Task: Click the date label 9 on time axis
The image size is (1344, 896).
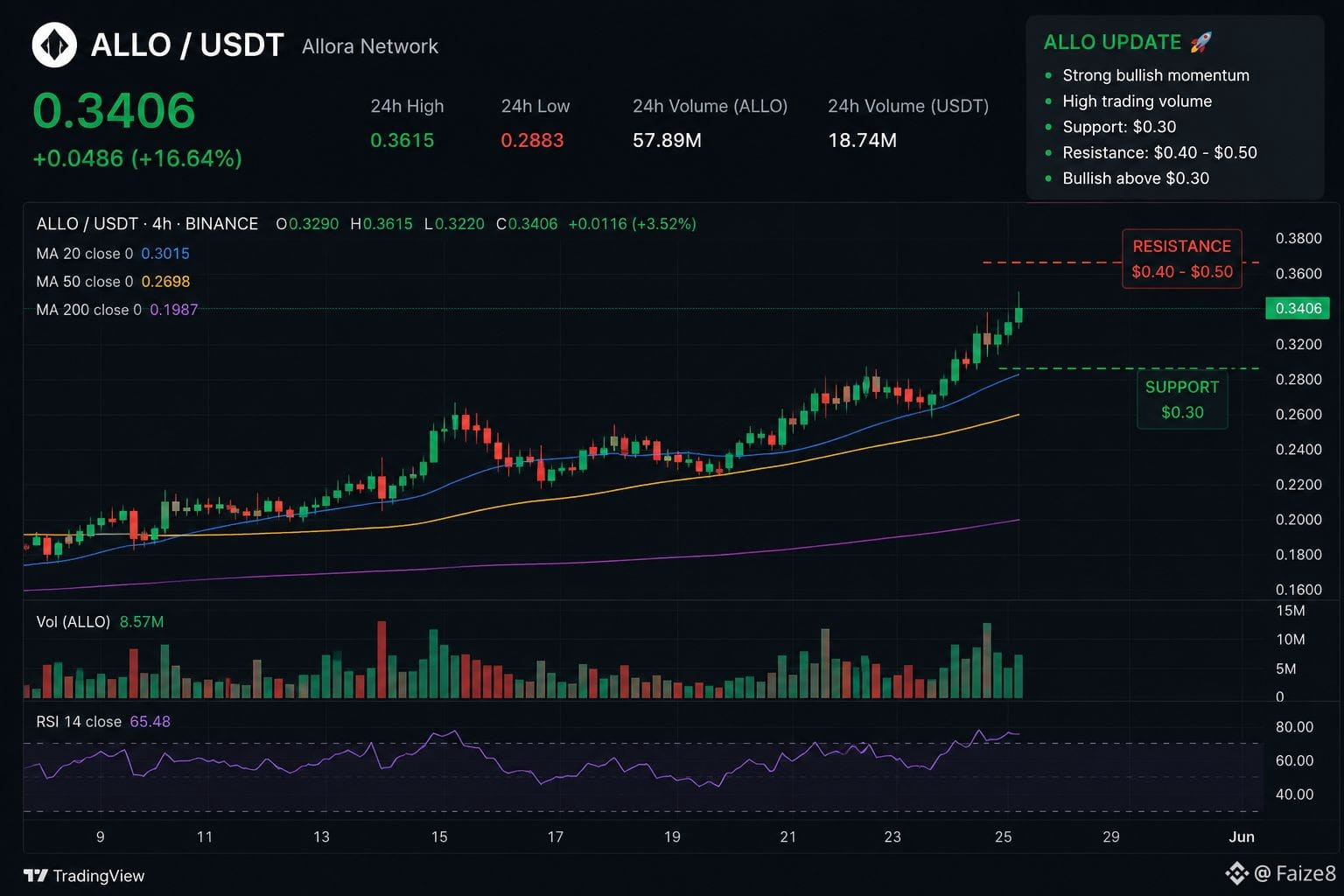Action: [101, 837]
